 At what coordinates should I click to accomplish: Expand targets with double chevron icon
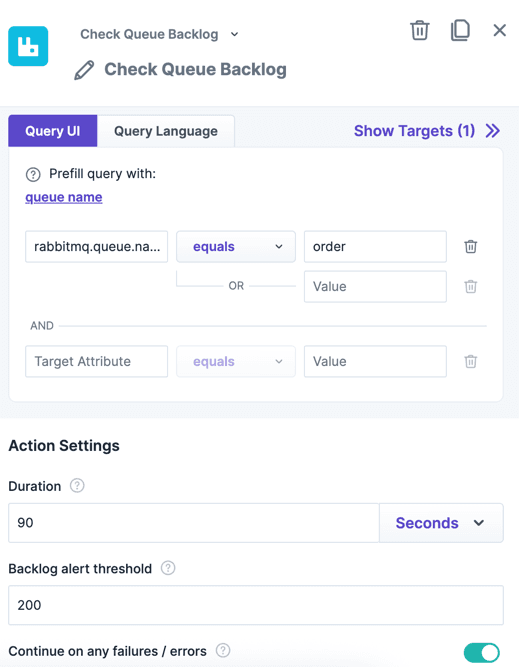click(x=493, y=131)
